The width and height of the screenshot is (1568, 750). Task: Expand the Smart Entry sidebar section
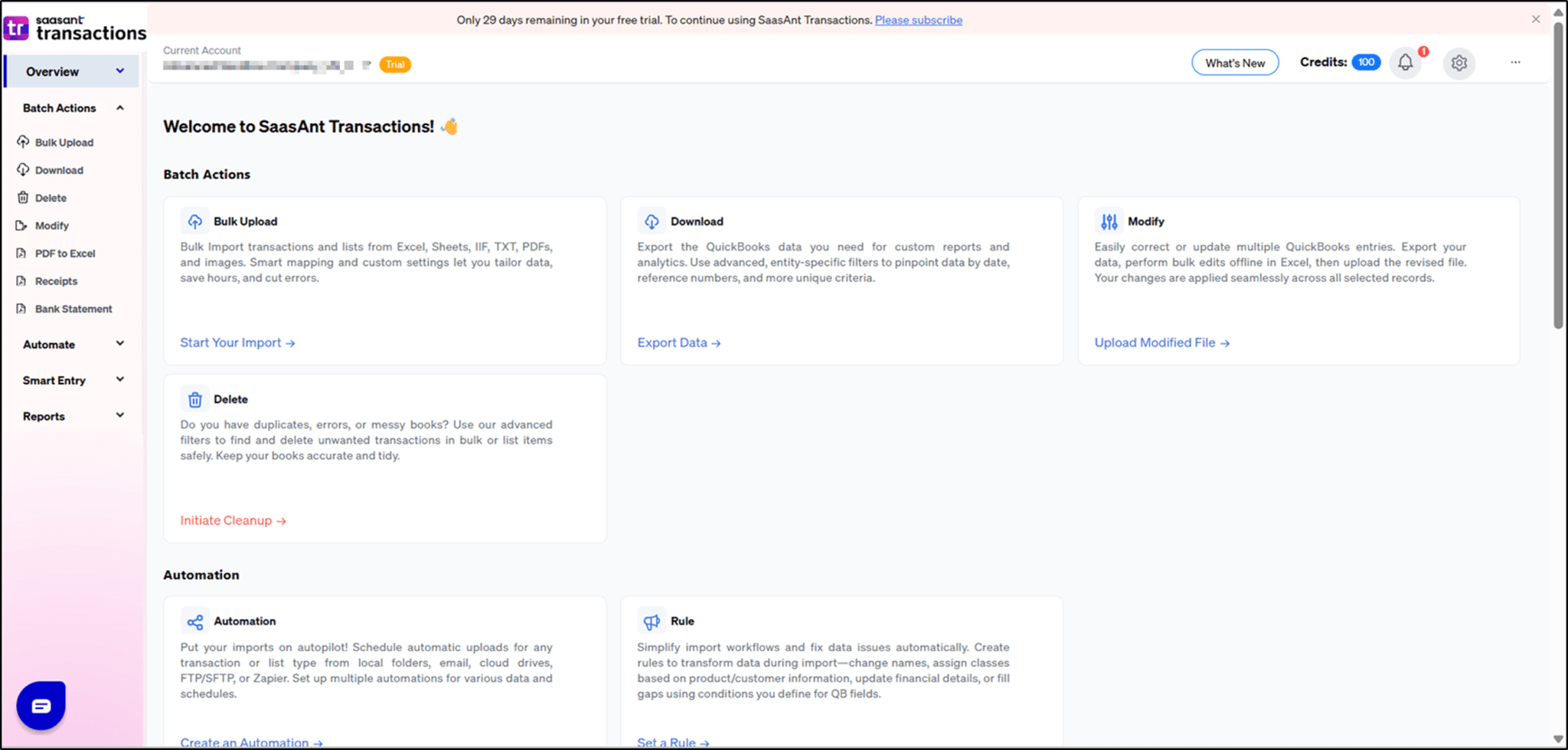coord(120,380)
